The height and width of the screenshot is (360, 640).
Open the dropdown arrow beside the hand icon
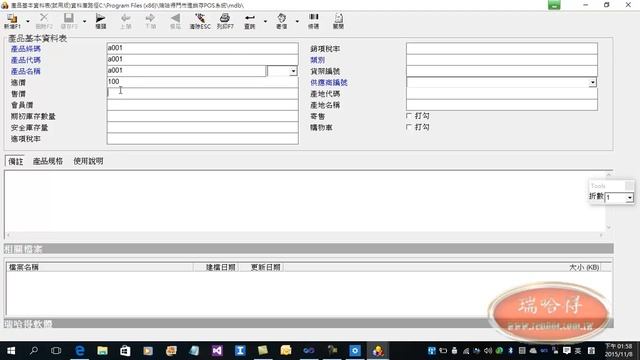coord(297,21)
